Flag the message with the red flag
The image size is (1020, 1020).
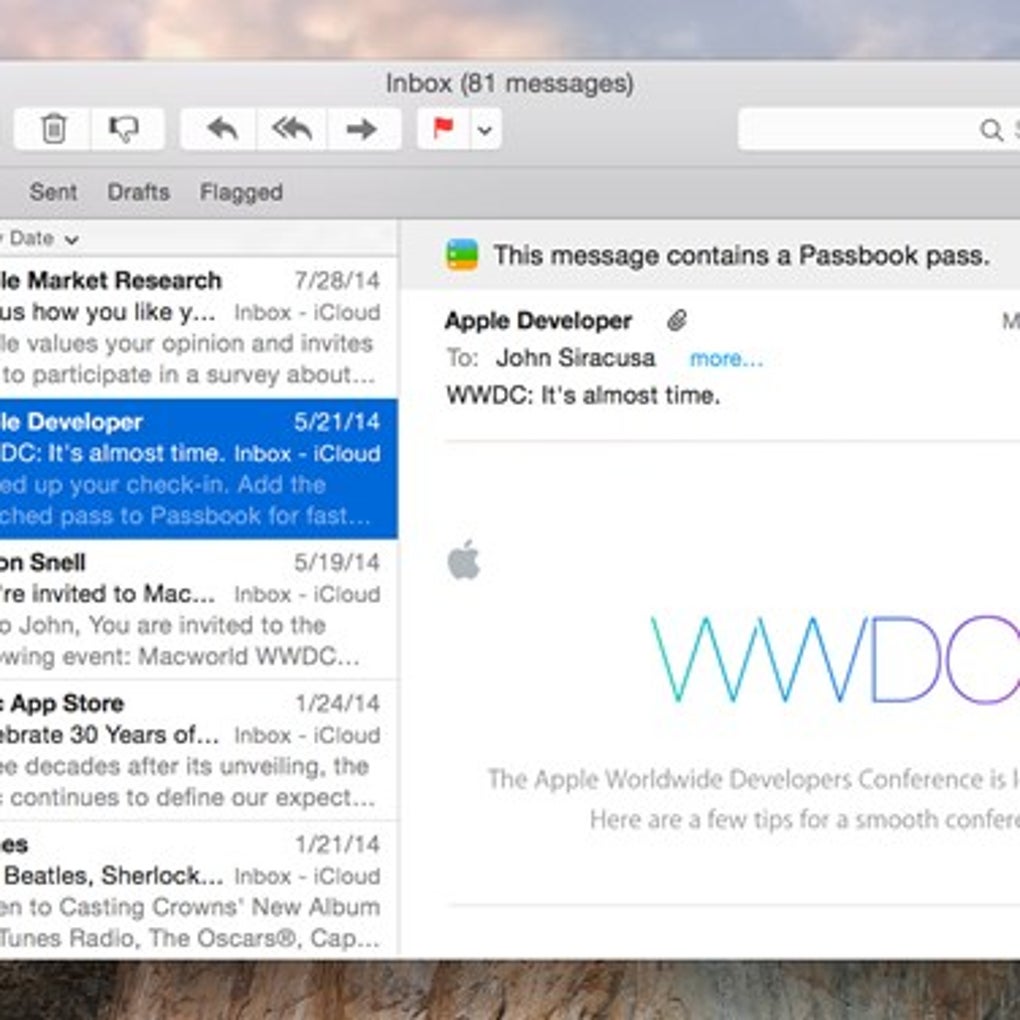[x=443, y=129]
